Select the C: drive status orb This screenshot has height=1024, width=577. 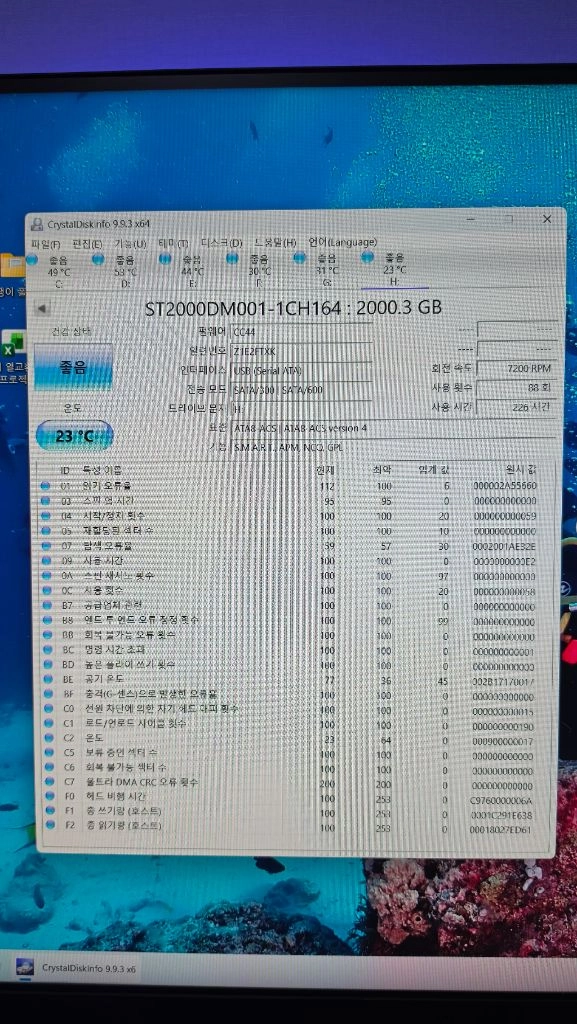click(x=32, y=259)
